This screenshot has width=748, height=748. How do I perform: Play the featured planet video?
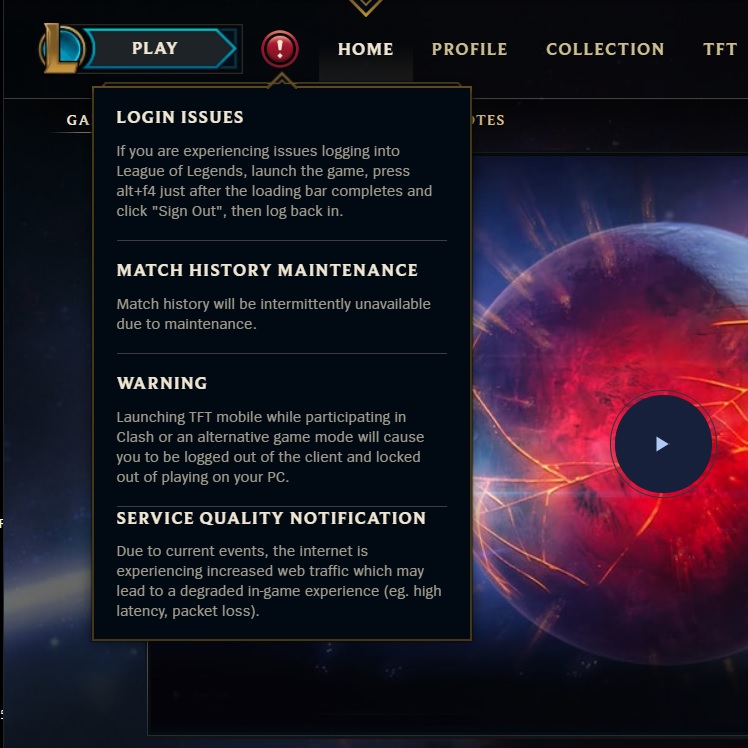(x=663, y=444)
